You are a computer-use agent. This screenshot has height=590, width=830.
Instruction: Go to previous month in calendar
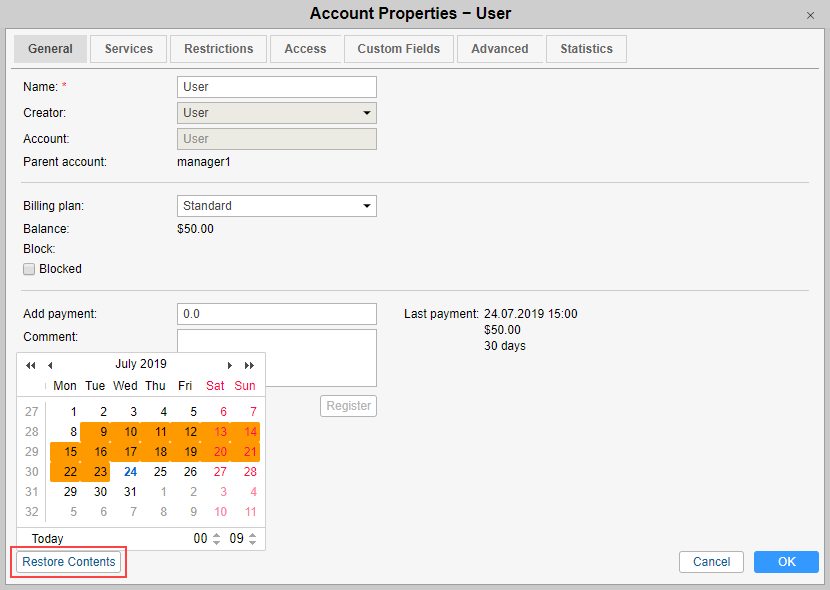tap(50, 365)
